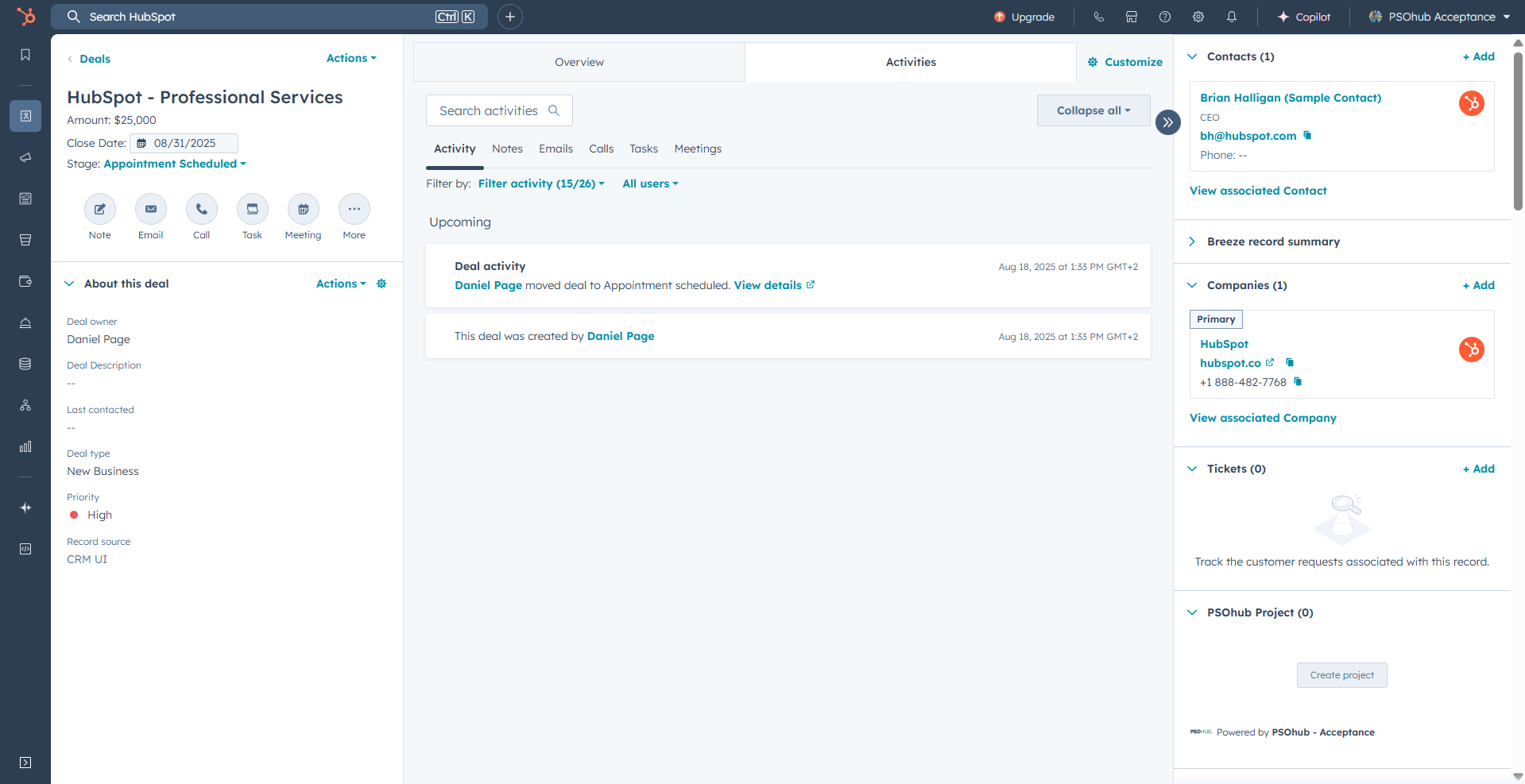Add a contact with + Add
The image size is (1525, 784).
pos(1479,56)
